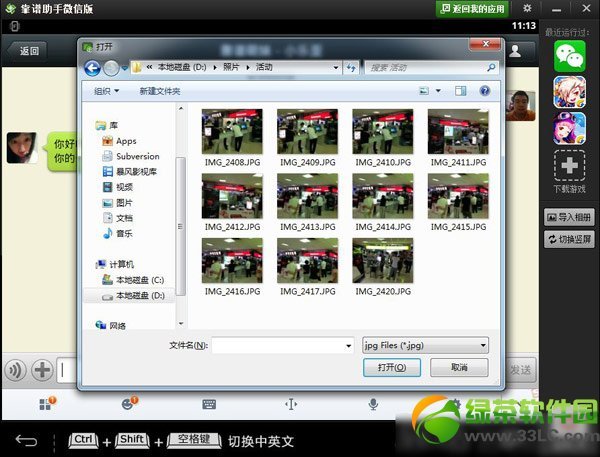Screen dimensions: 600x457
Task: Open the jpg Files (*.jpg) file type dropdown
Action: click(425, 345)
